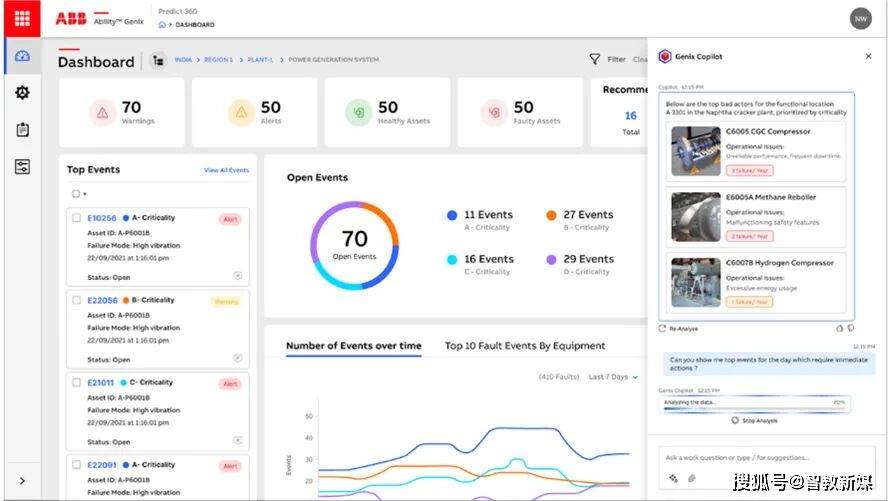Screen dimensions: 891x501
Task: Click the Copilot question input field
Action: (760, 457)
